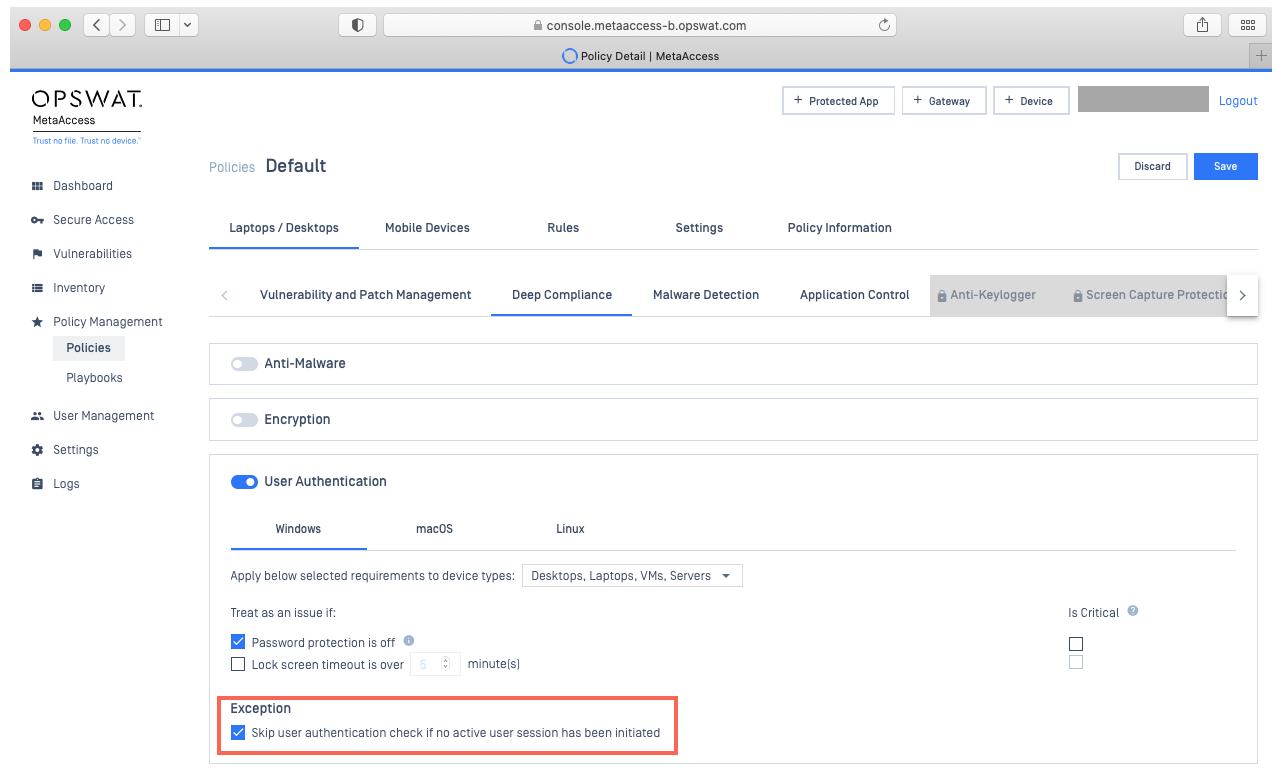1277x783 pixels.
Task: Click Safari forward navigation arrow
Action: 123,25
